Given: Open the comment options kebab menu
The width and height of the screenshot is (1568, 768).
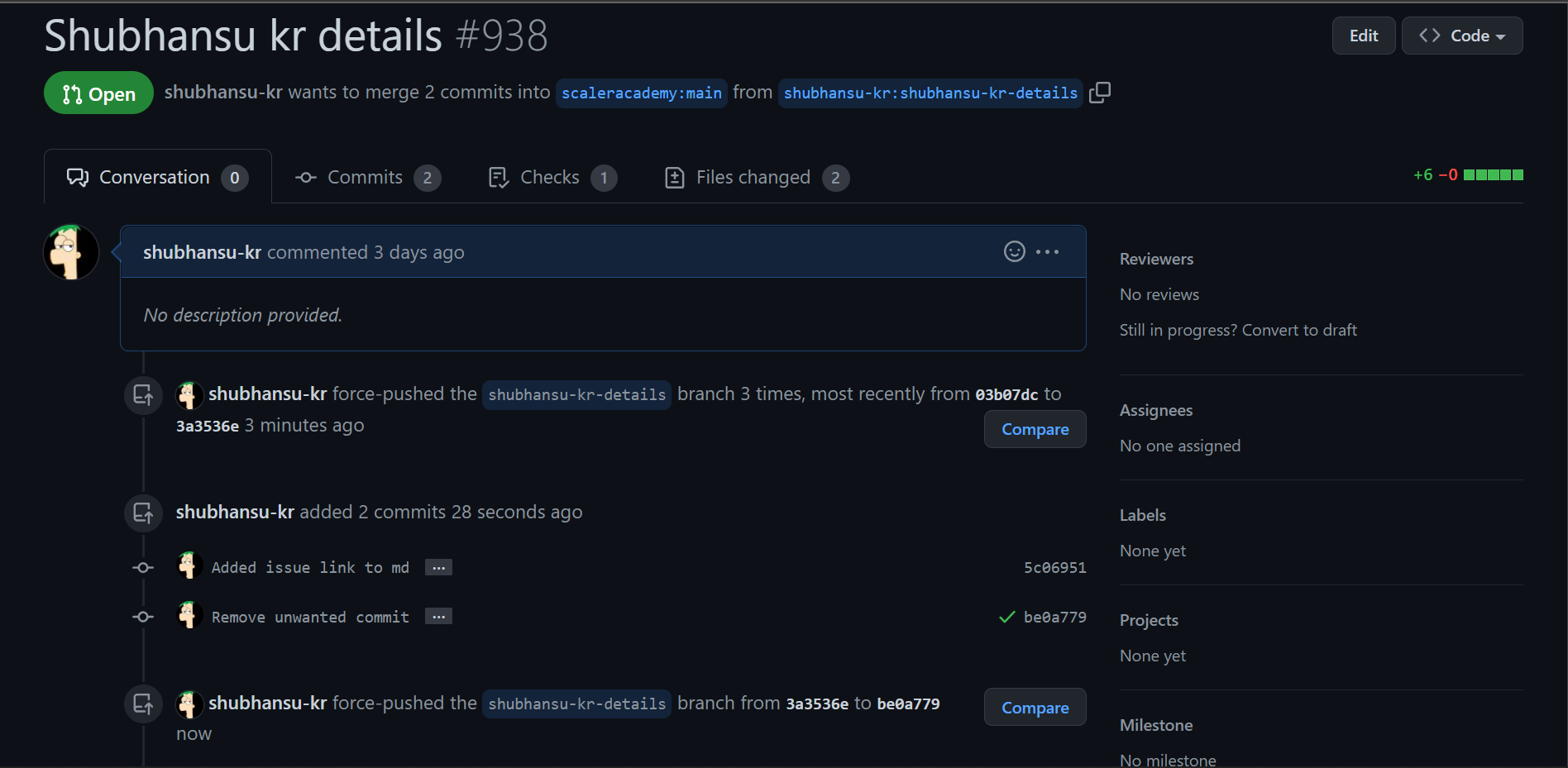Looking at the screenshot, I should [x=1047, y=251].
